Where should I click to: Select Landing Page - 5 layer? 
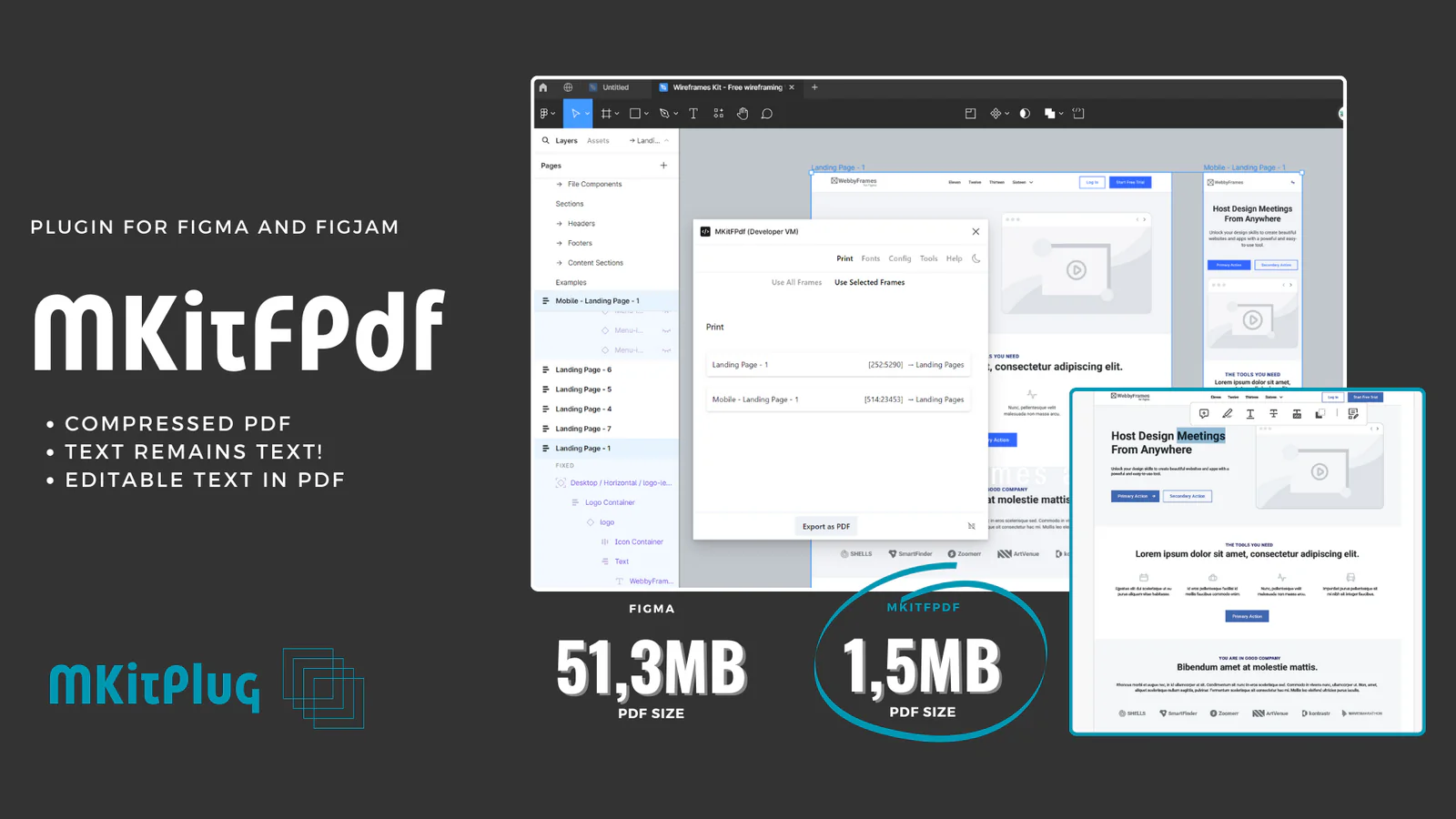pos(605,389)
